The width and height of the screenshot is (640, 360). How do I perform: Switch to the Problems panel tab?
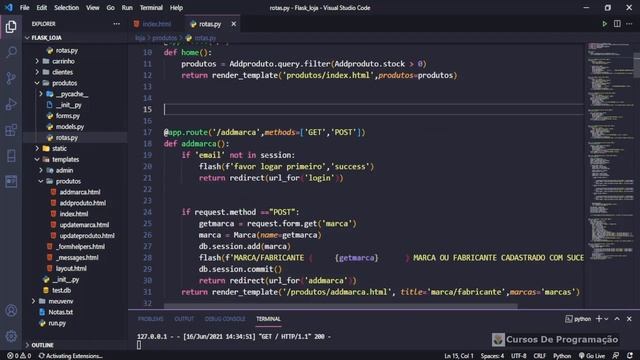pyautogui.click(x=151, y=319)
